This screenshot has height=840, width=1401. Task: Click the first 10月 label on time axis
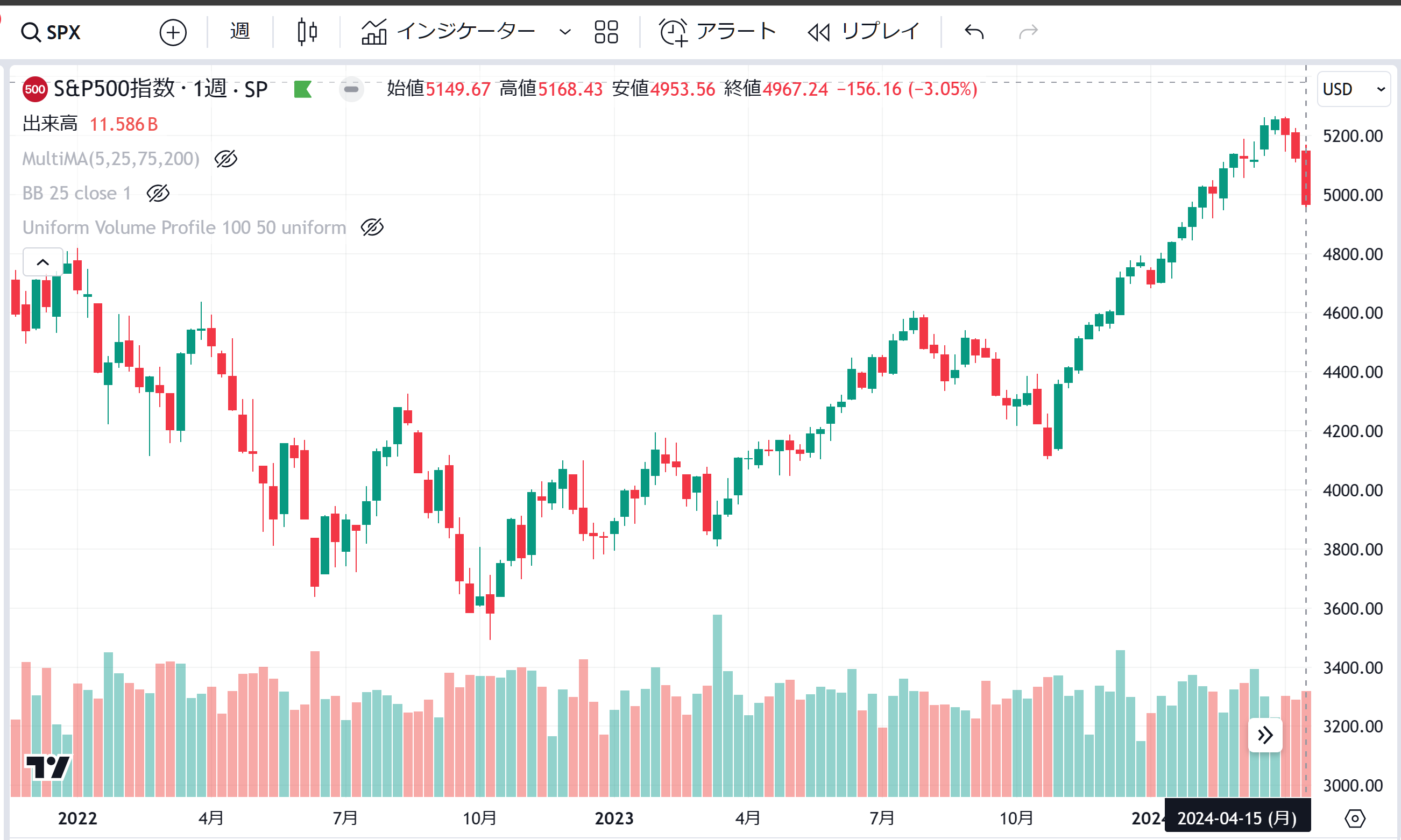tap(480, 818)
